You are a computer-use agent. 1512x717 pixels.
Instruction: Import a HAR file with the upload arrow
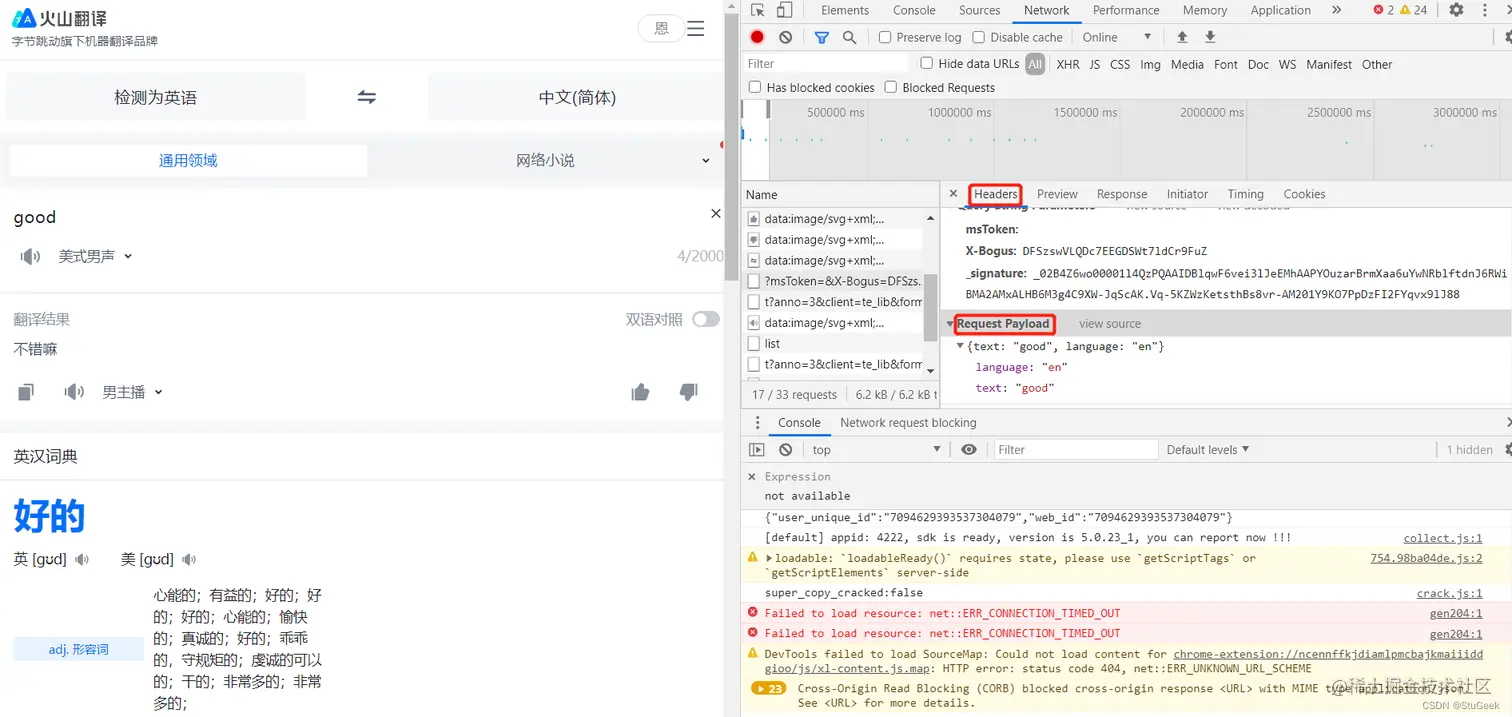point(1182,37)
